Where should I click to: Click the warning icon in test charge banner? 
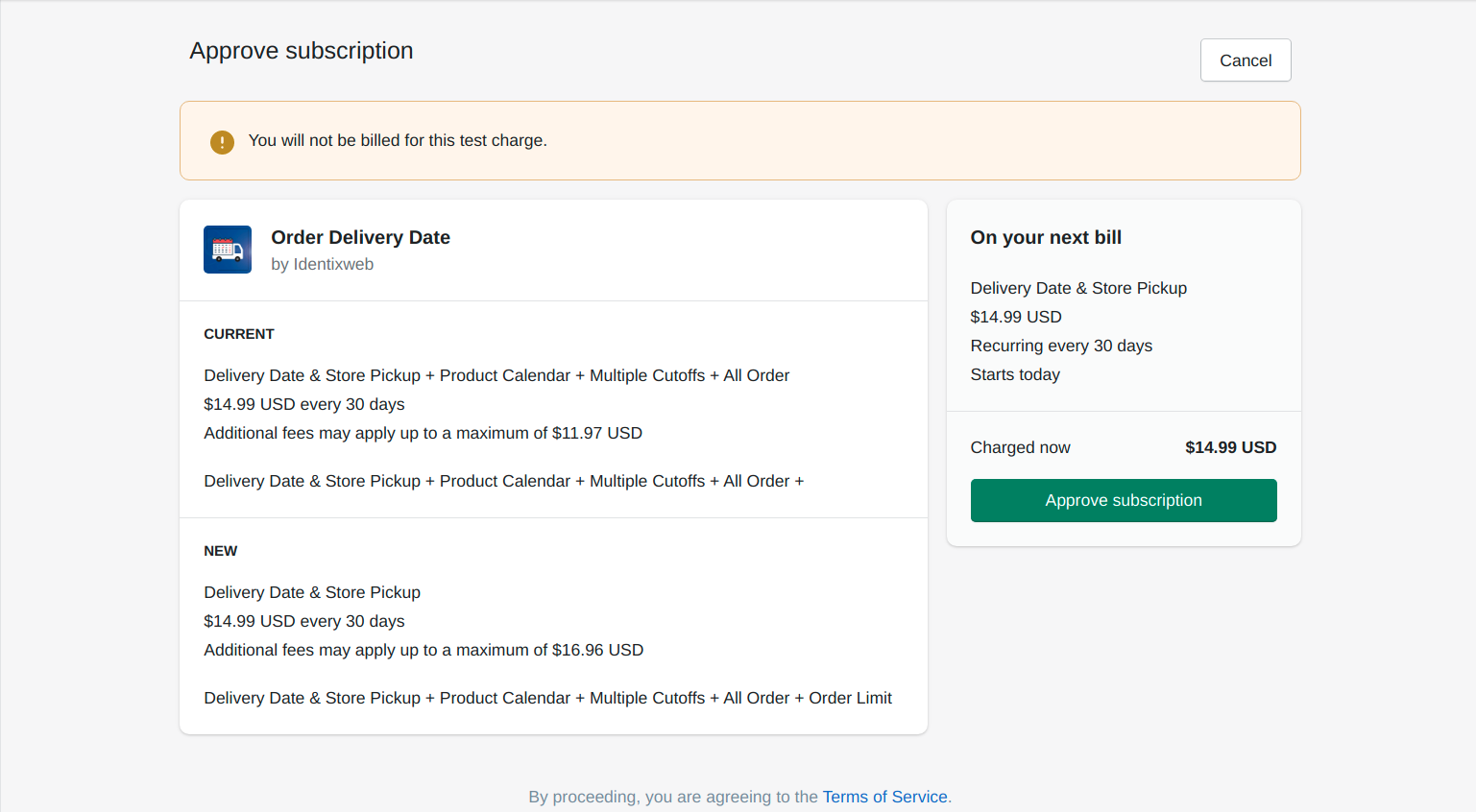coord(222,142)
